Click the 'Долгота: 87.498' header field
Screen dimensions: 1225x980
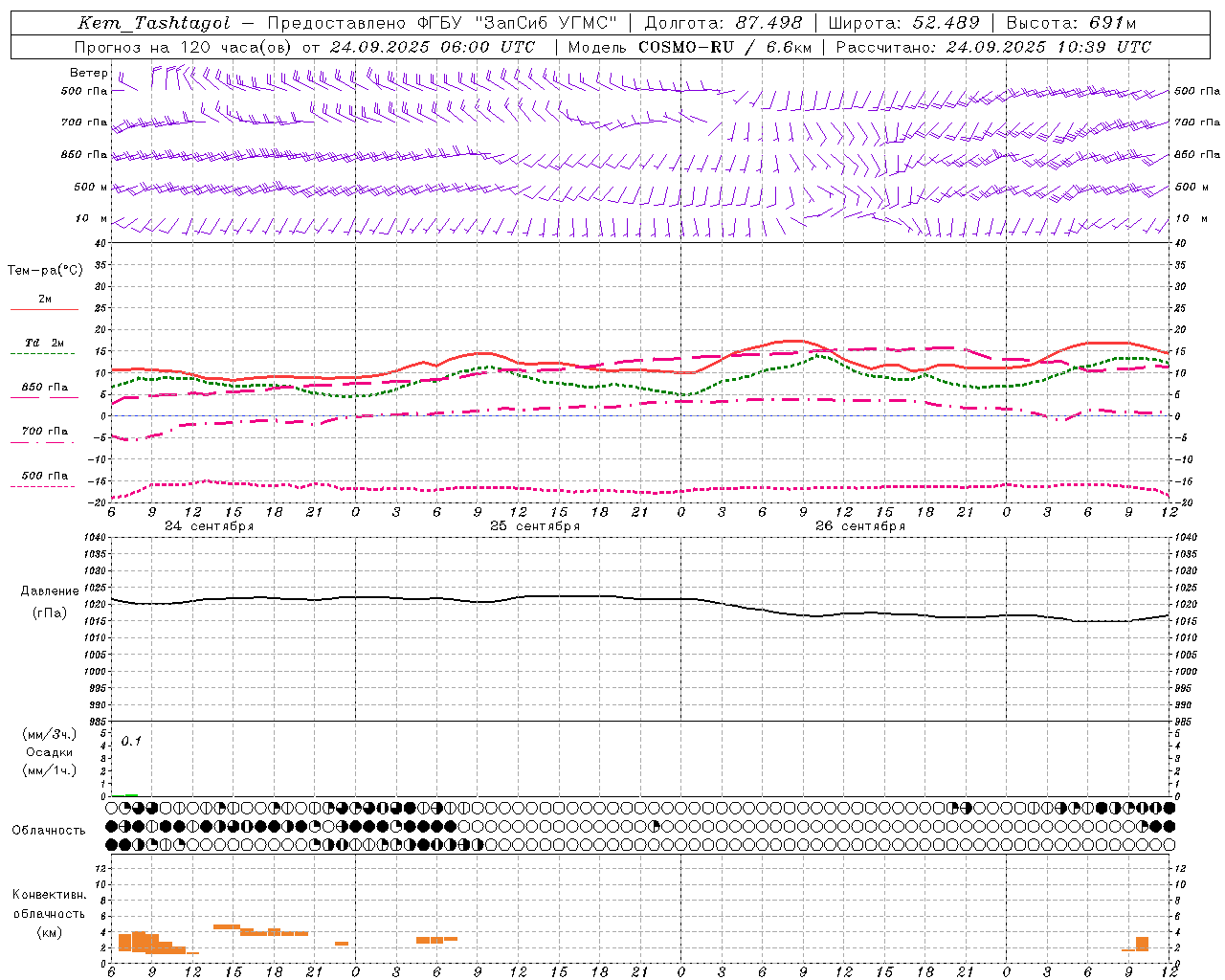[x=724, y=23]
